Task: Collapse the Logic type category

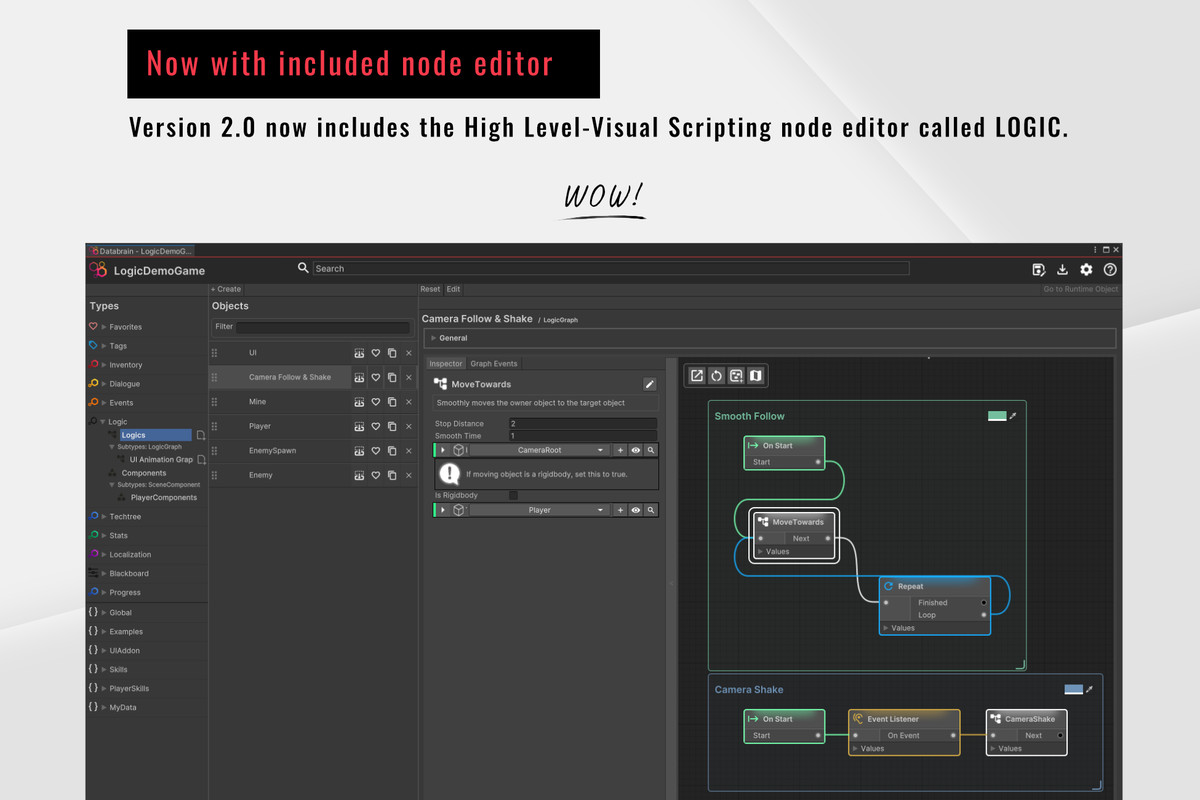Action: 104,422
